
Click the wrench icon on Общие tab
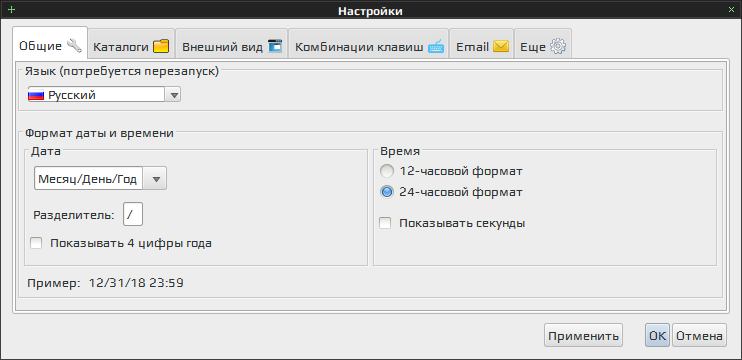pyautogui.click(x=74, y=46)
